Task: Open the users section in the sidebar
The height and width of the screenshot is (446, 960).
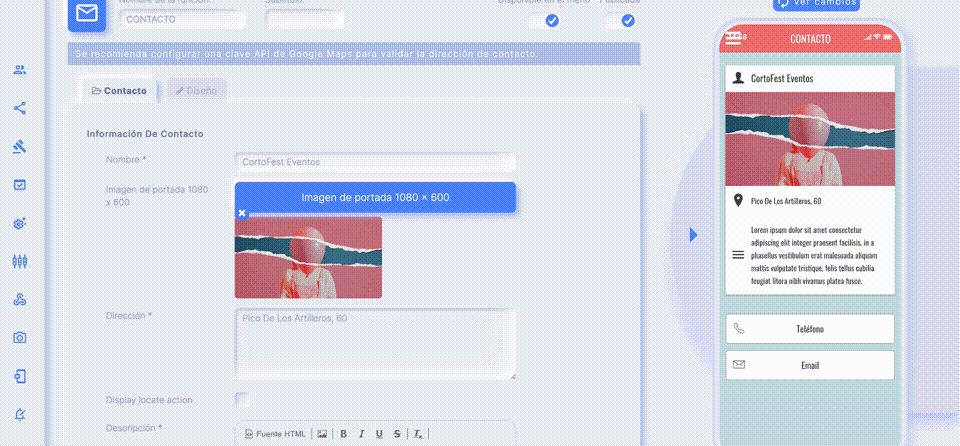Action: pos(20,70)
